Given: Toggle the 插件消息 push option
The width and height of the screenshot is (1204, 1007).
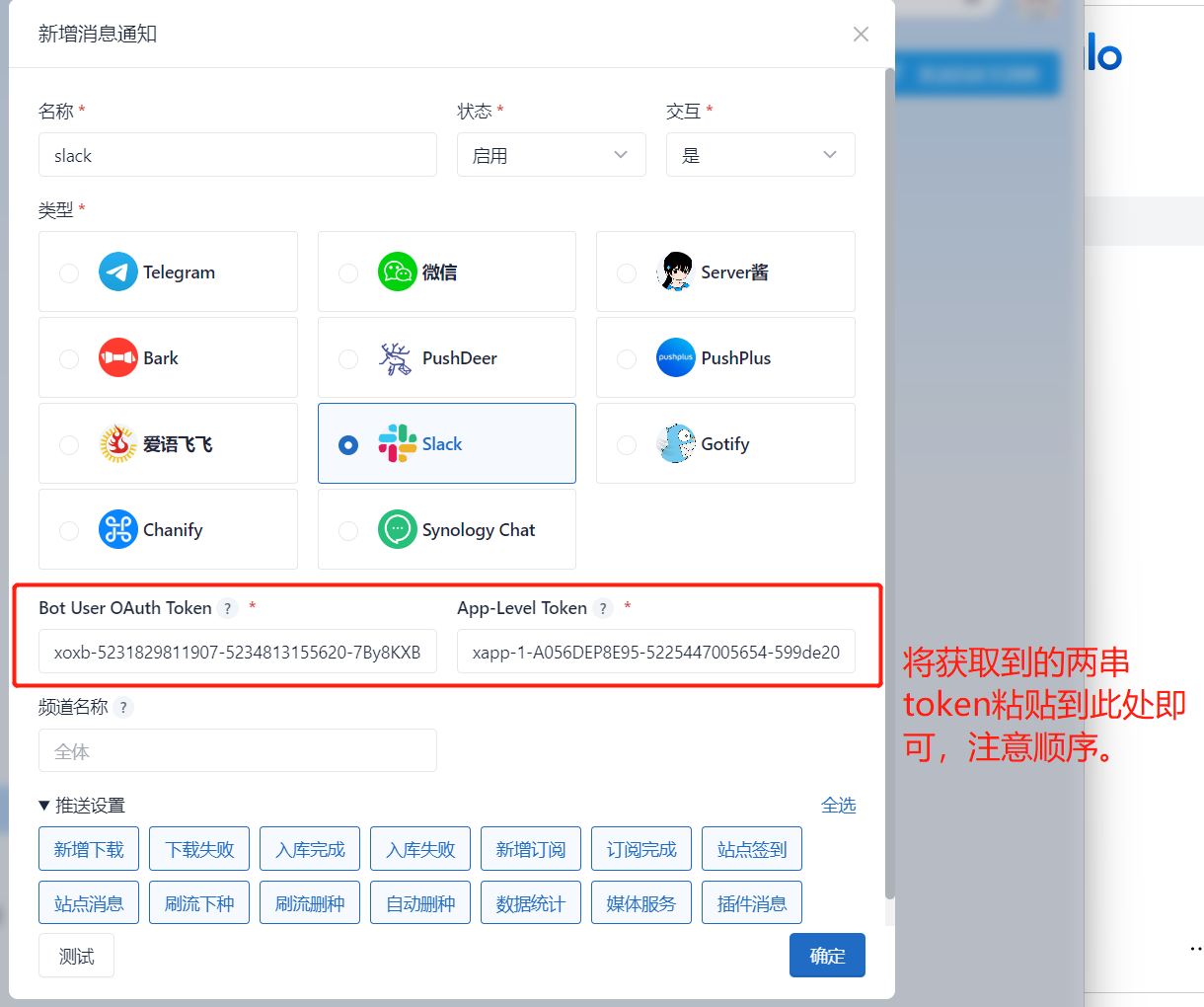Looking at the screenshot, I should tap(752, 902).
